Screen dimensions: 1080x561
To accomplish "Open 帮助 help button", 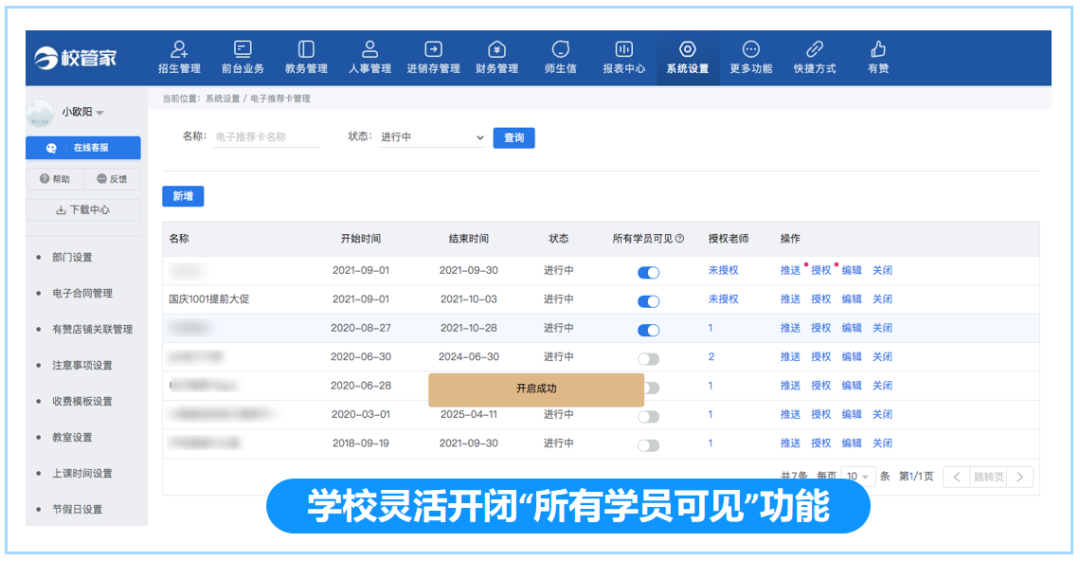I will (x=54, y=179).
